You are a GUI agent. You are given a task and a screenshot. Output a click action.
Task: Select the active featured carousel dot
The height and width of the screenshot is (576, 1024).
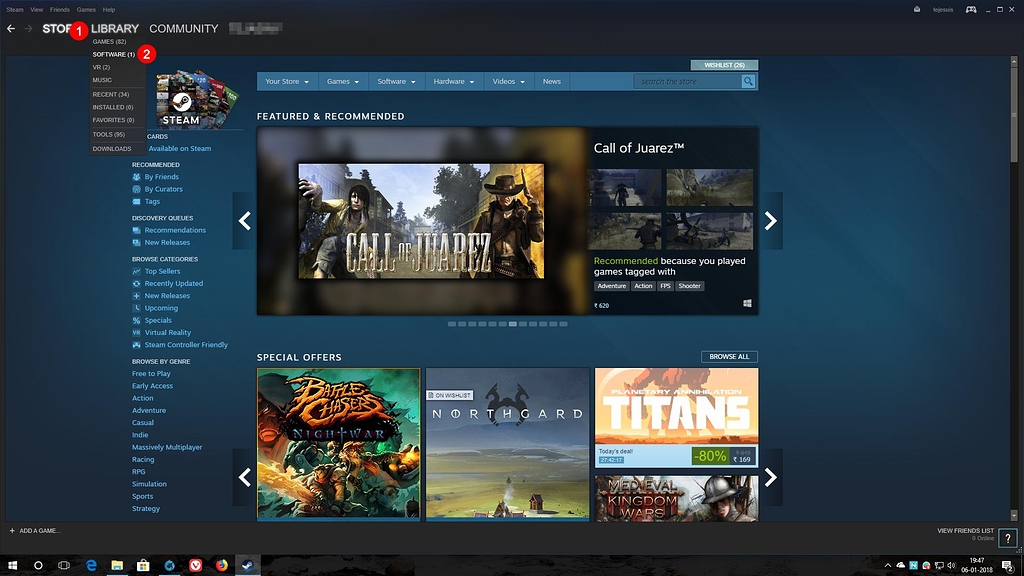(x=513, y=324)
